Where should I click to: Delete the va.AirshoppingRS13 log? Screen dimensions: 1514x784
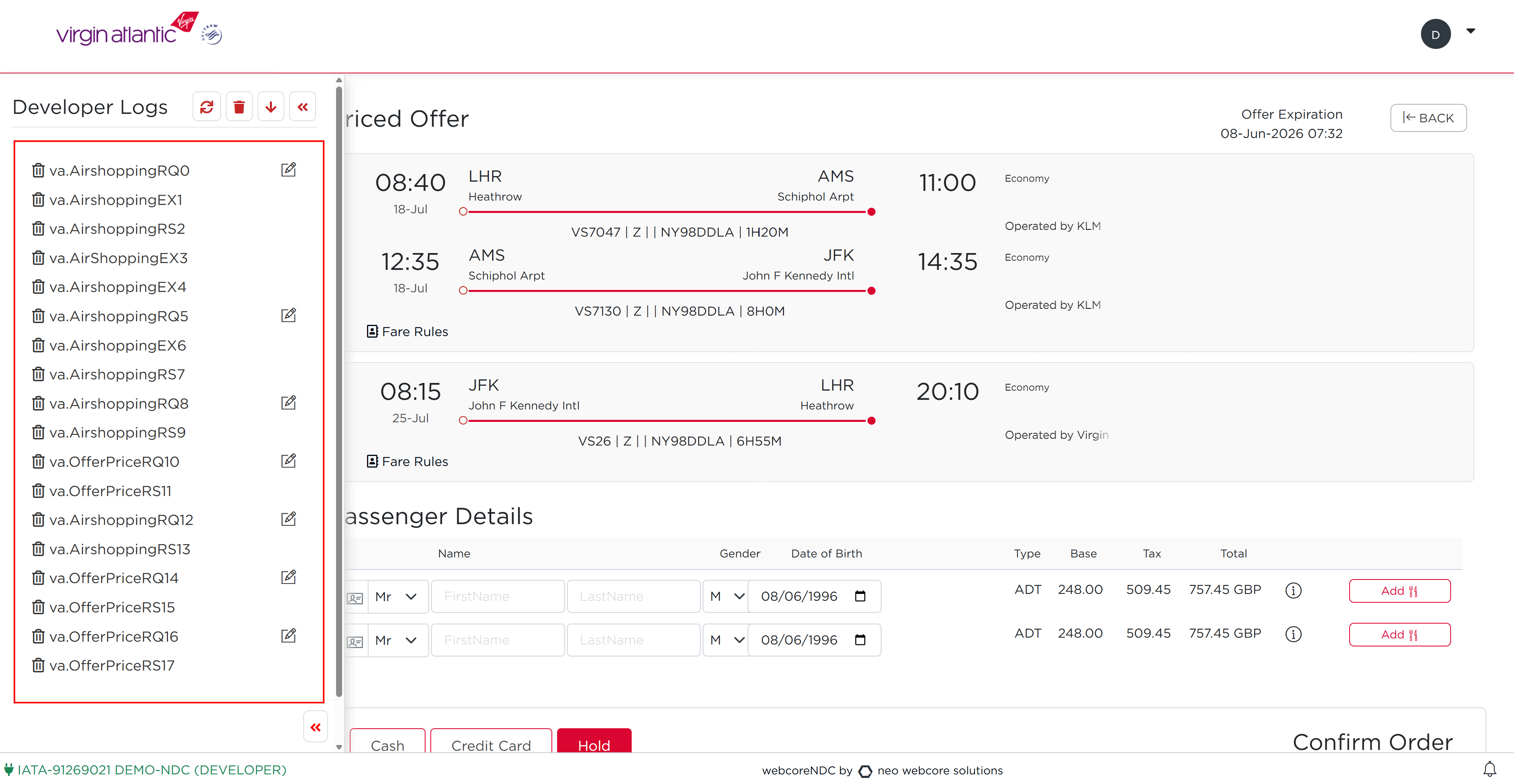[38, 549]
